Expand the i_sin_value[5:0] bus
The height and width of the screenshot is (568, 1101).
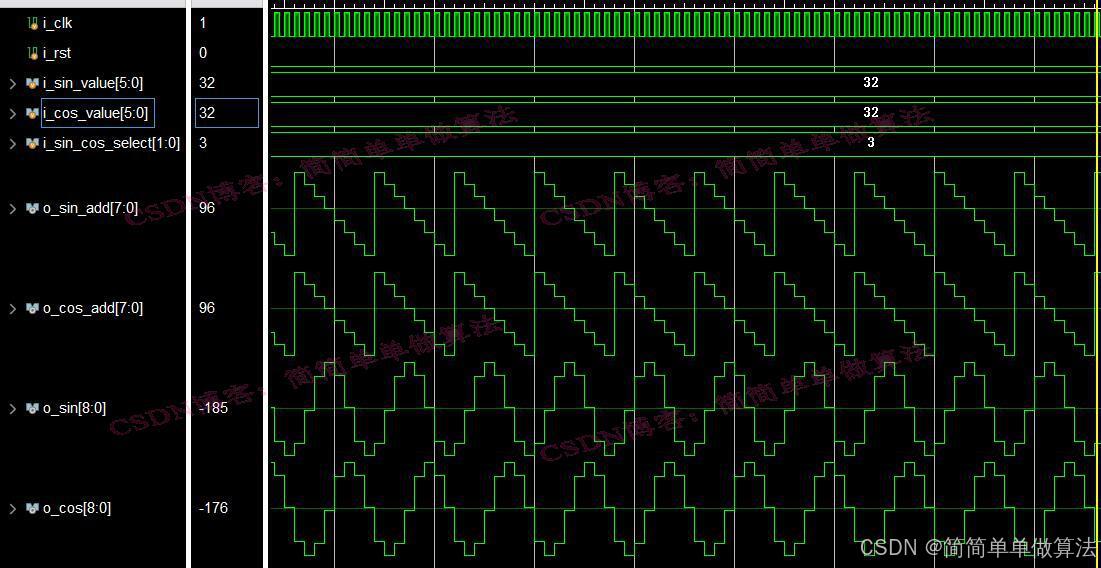pyautogui.click(x=12, y=84)
